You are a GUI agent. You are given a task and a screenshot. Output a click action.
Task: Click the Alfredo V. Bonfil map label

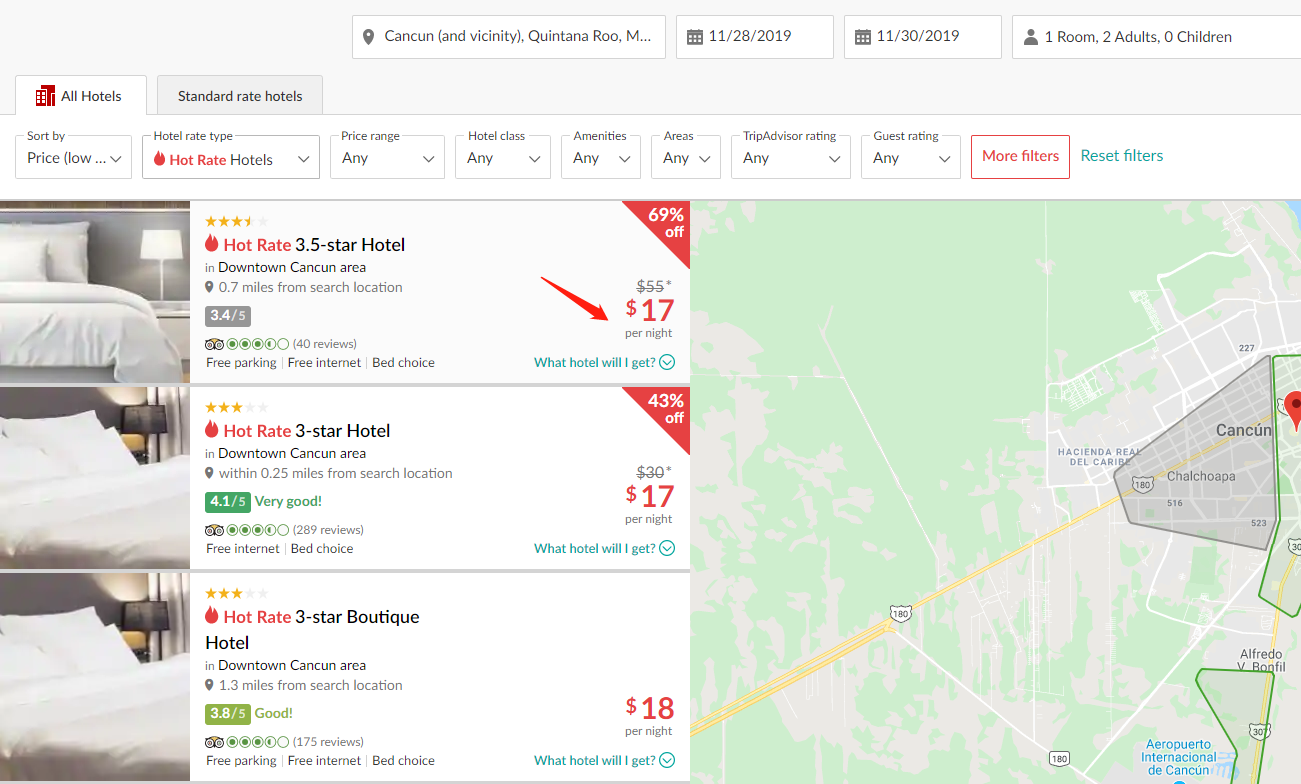point(1259,660)
